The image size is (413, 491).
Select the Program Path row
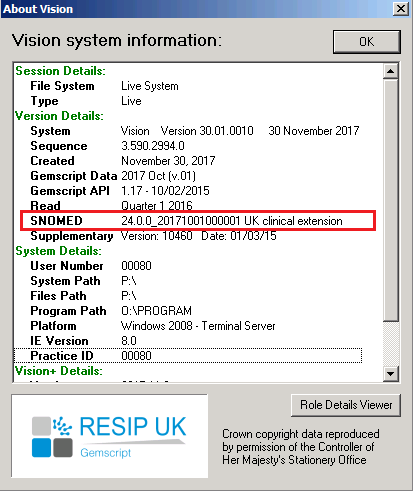coord(111,311)
